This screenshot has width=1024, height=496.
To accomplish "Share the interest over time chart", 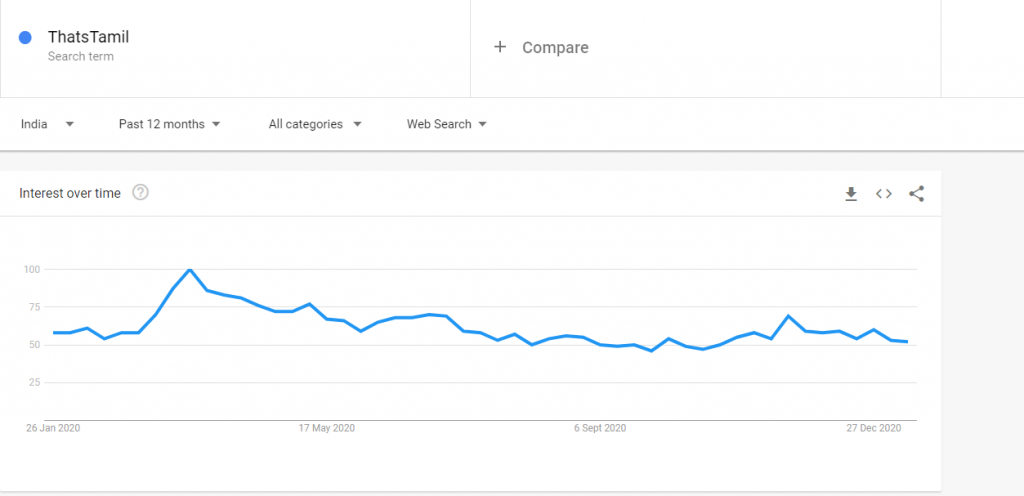I will (x=917, y=194).
